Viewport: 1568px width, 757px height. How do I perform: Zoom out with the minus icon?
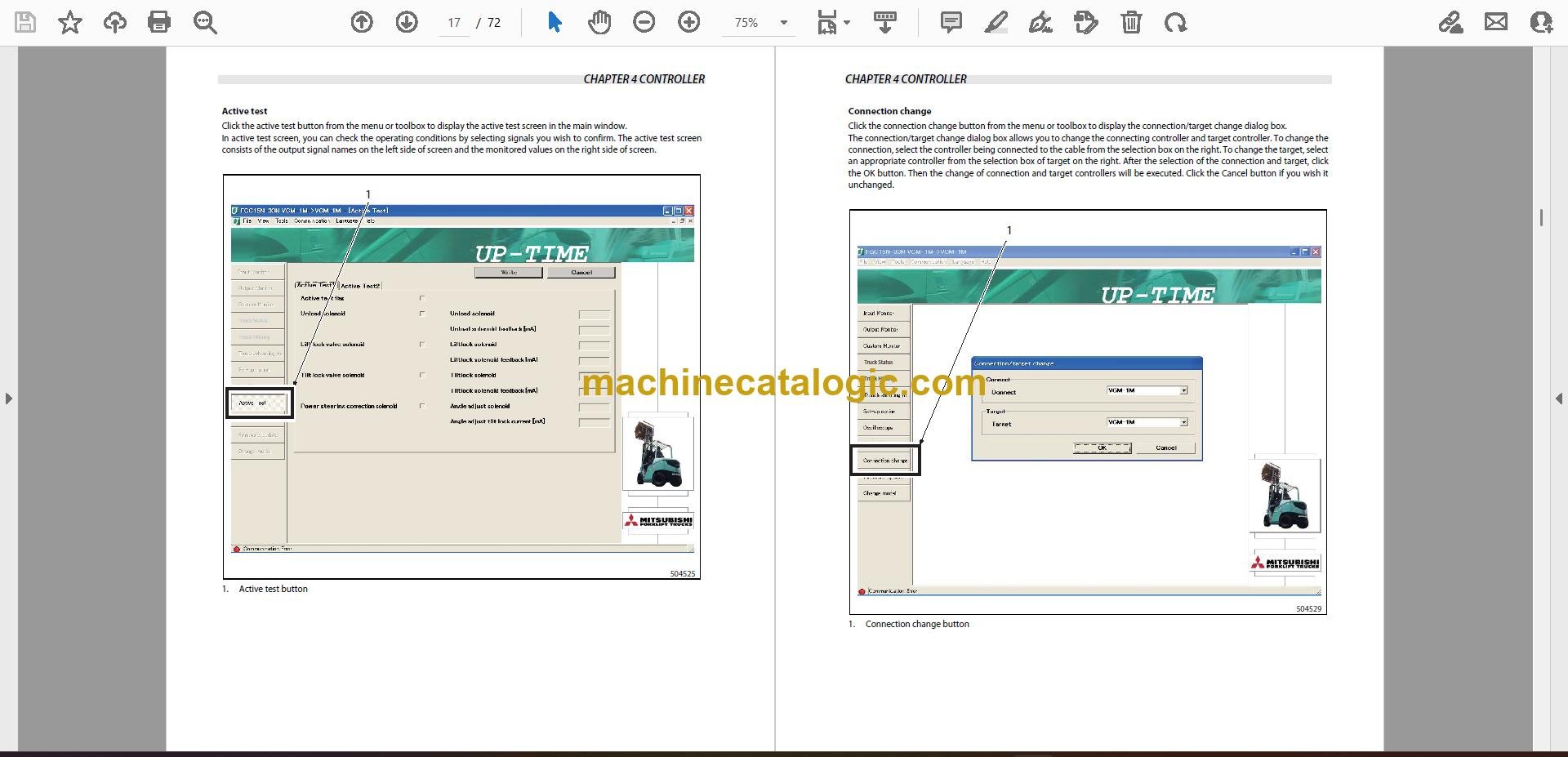tap(644, 22)
